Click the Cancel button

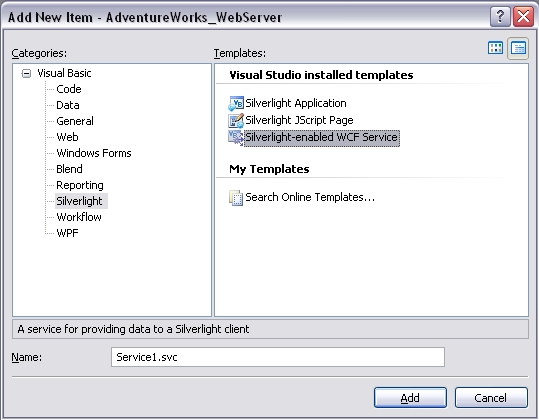491,398
